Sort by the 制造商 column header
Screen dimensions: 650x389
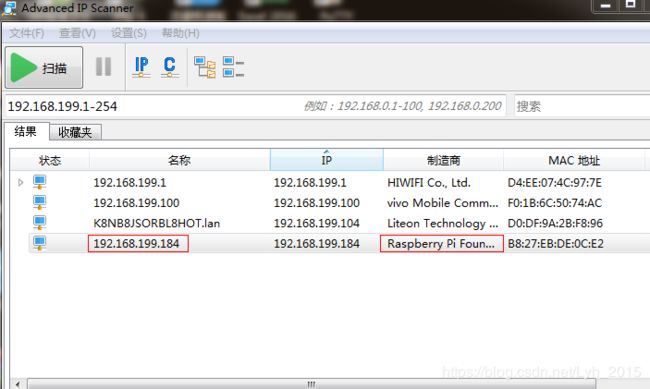tap(444, 160)
